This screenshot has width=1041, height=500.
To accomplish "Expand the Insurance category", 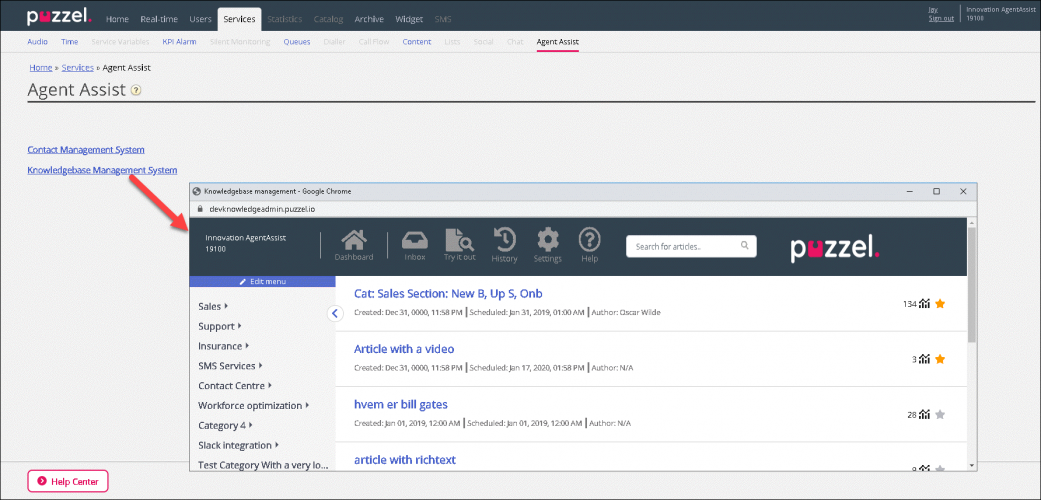I will 224,346.
